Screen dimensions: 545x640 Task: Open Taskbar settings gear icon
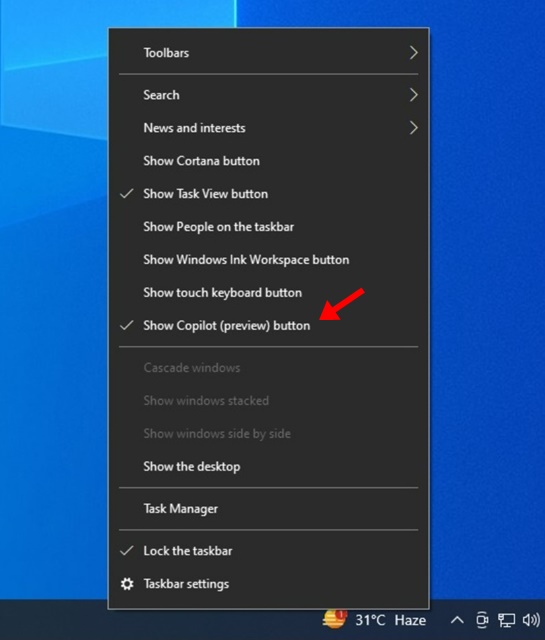(127, 584)
